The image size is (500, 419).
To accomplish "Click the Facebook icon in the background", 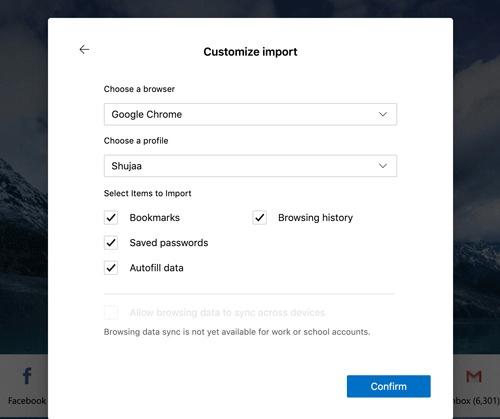I will tap(27, 376).
